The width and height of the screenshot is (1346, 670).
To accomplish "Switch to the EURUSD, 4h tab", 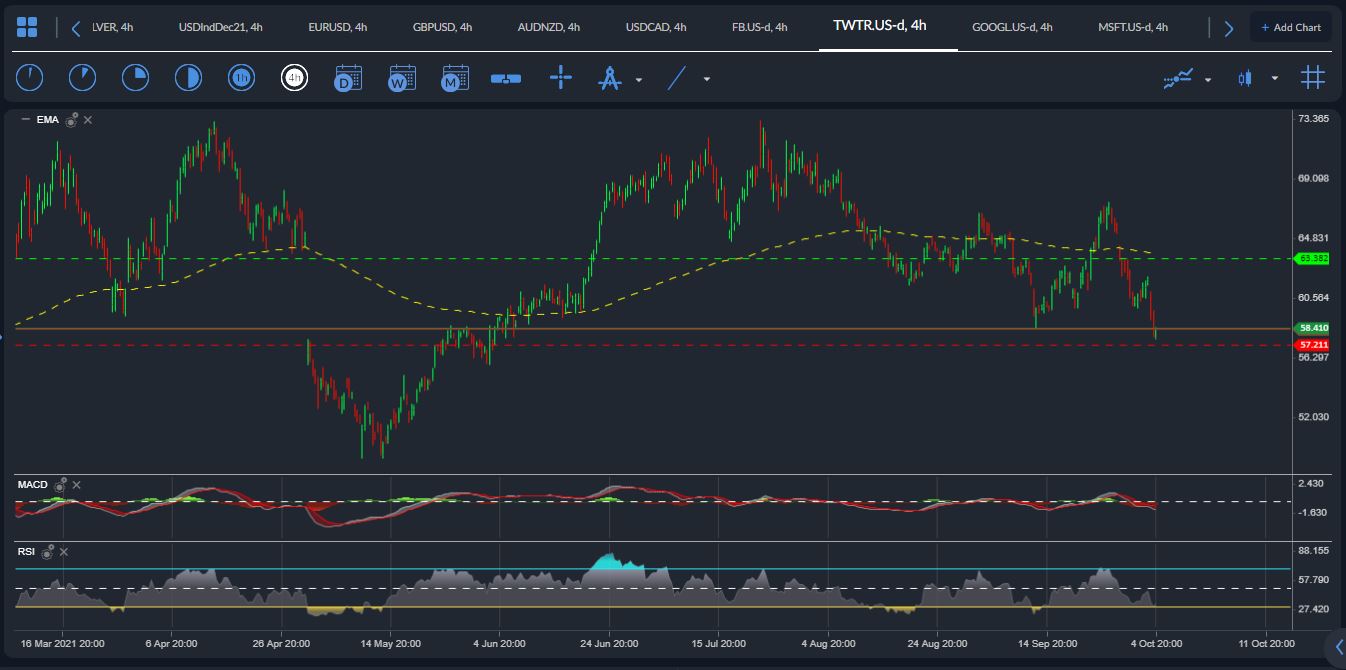I will 337,27.
